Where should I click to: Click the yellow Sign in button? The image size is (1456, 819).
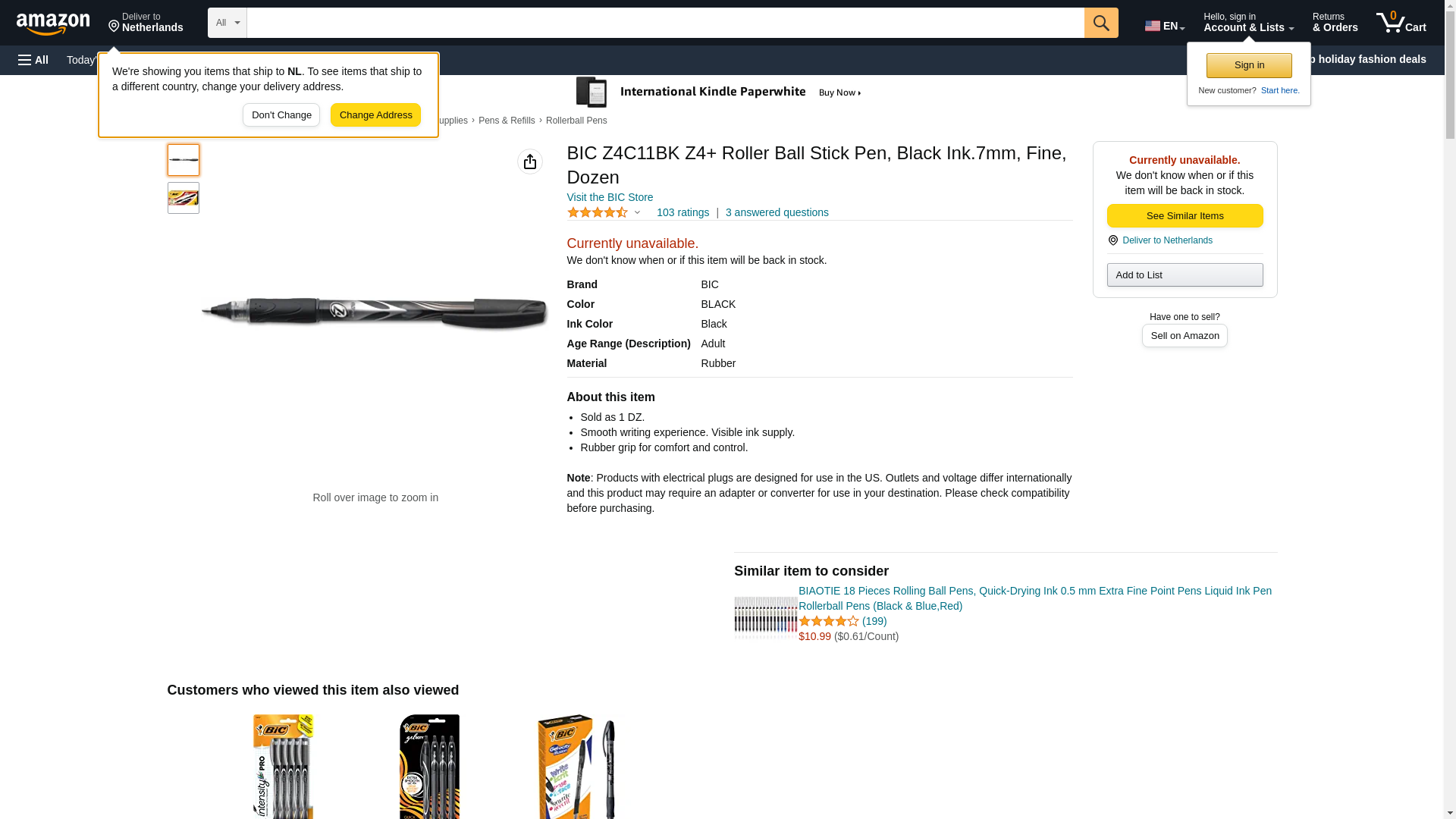click(1249, 65)
